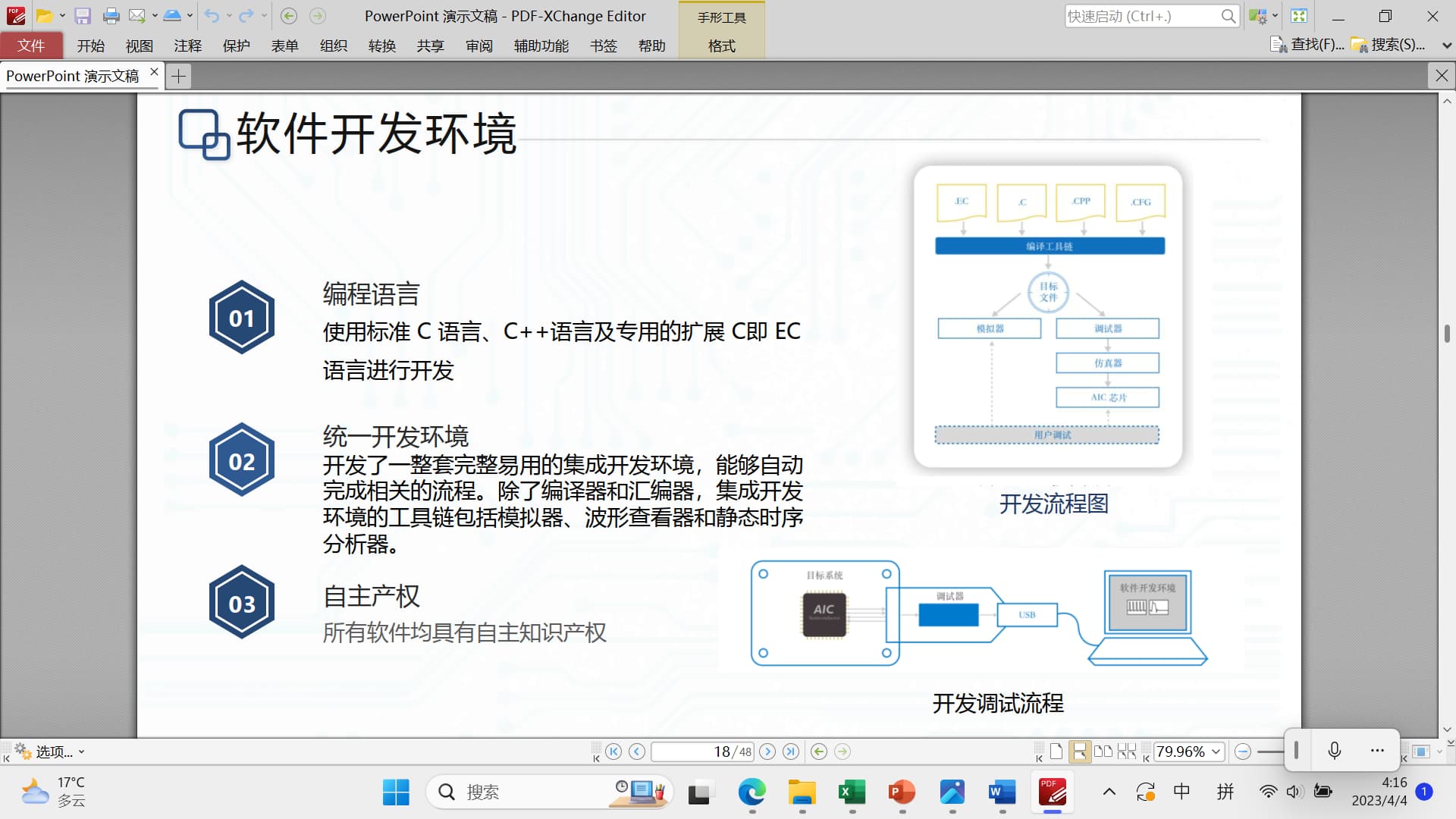The height and width of the screenshot is (819, 1456).
Task: Switch to two pages facing layout
Action: [1103, 752]
